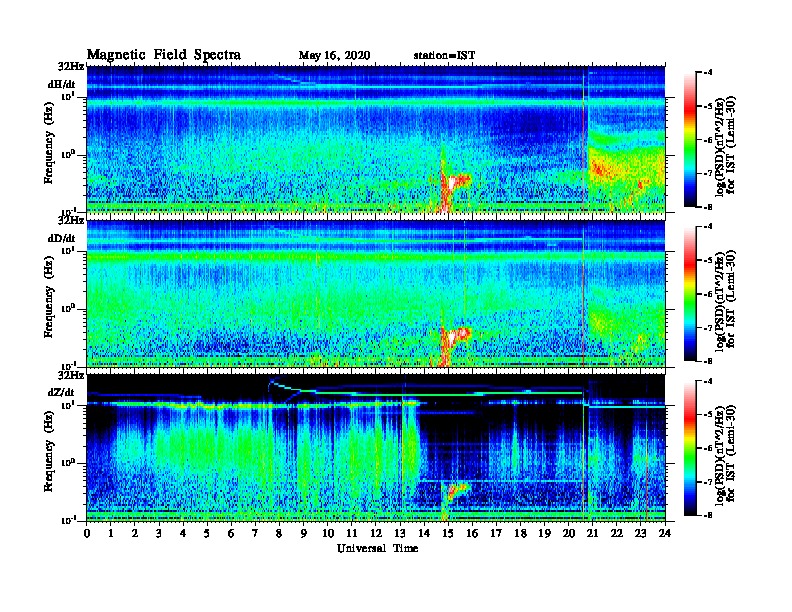792x612 pixels.
Task: Click the orange-red patch after 21 UT in dH/dt spectrogram
Action: (601, 168)
